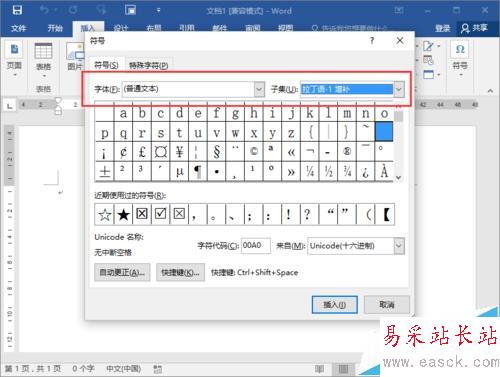Select the À character cell
The width and height of the screenshot is (500, 377).
pyautogui.click(x=384, y=171)
